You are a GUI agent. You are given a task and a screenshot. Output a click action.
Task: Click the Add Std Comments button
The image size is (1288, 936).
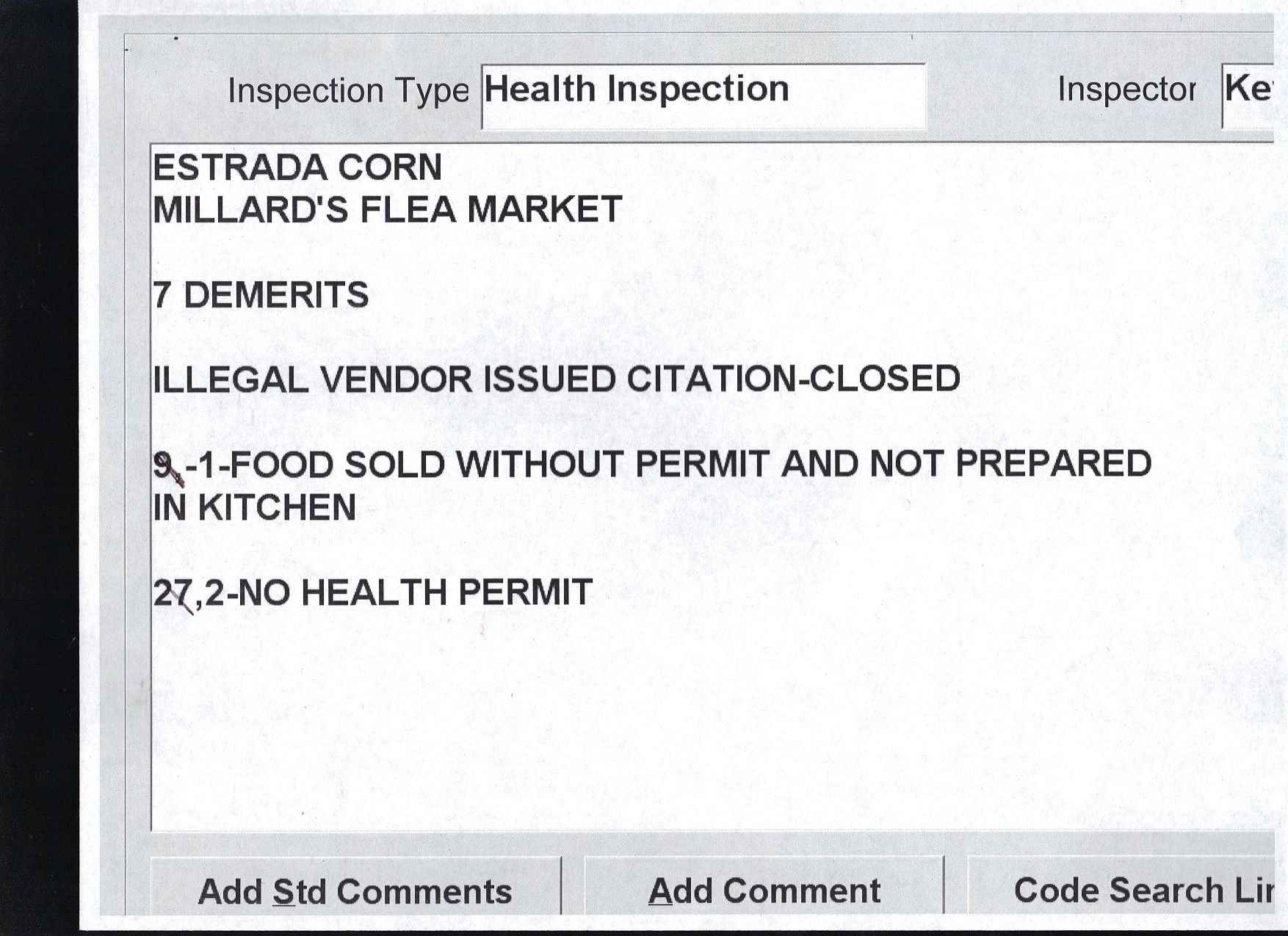coord(355,890)
